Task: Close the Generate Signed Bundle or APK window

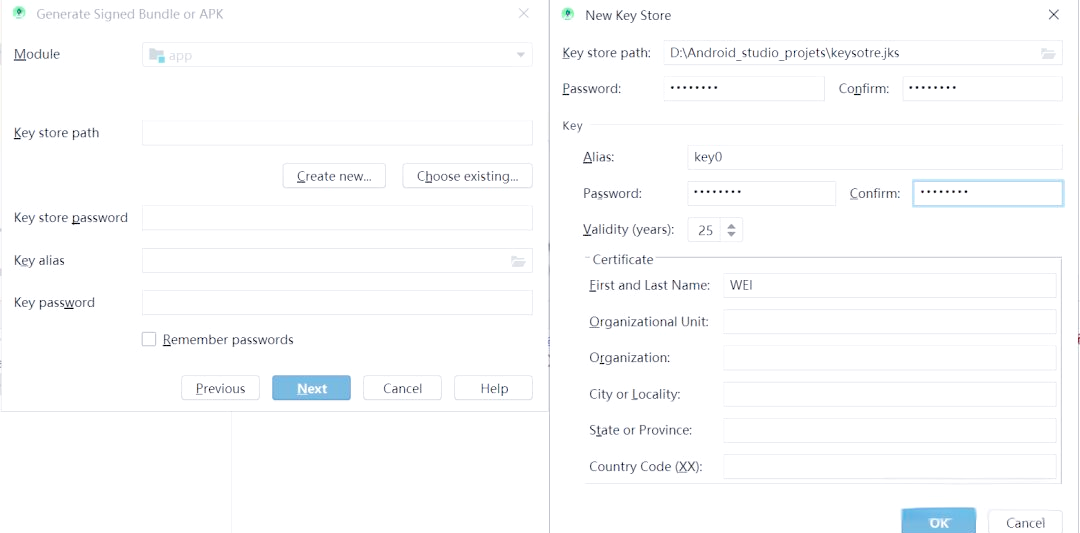Action: pos(523,13)
